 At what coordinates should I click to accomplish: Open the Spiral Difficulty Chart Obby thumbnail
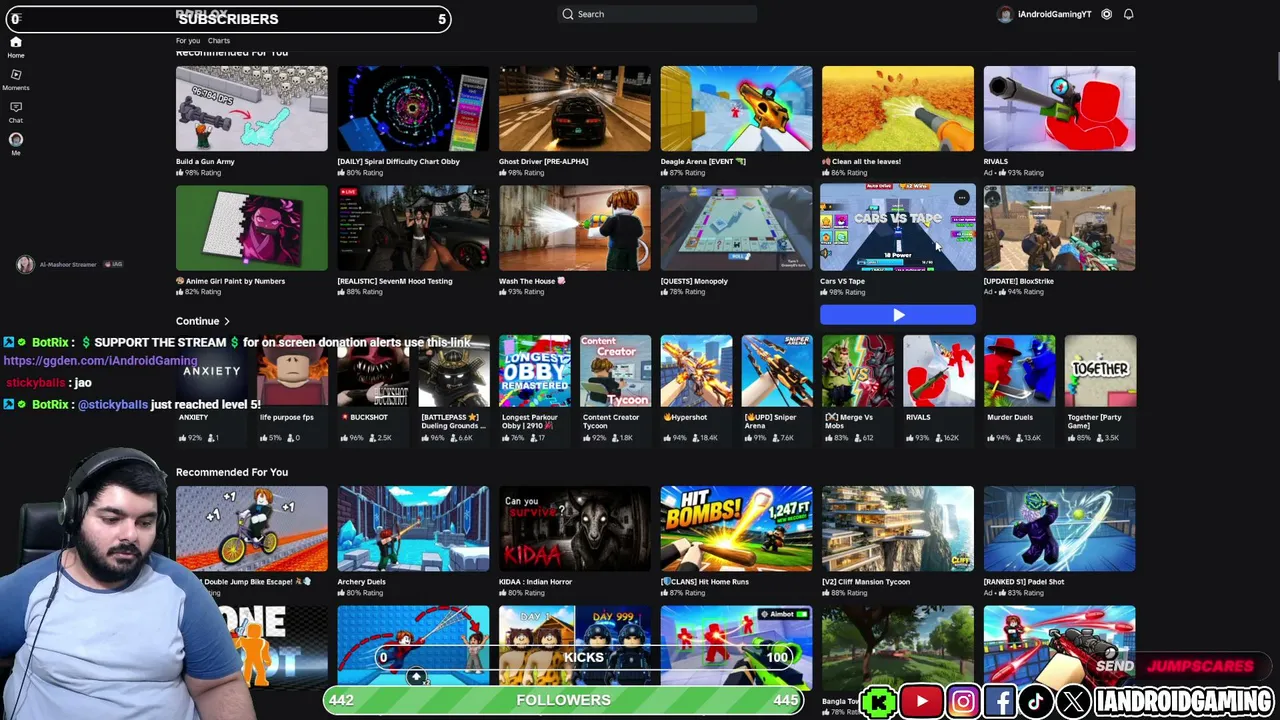413,109
